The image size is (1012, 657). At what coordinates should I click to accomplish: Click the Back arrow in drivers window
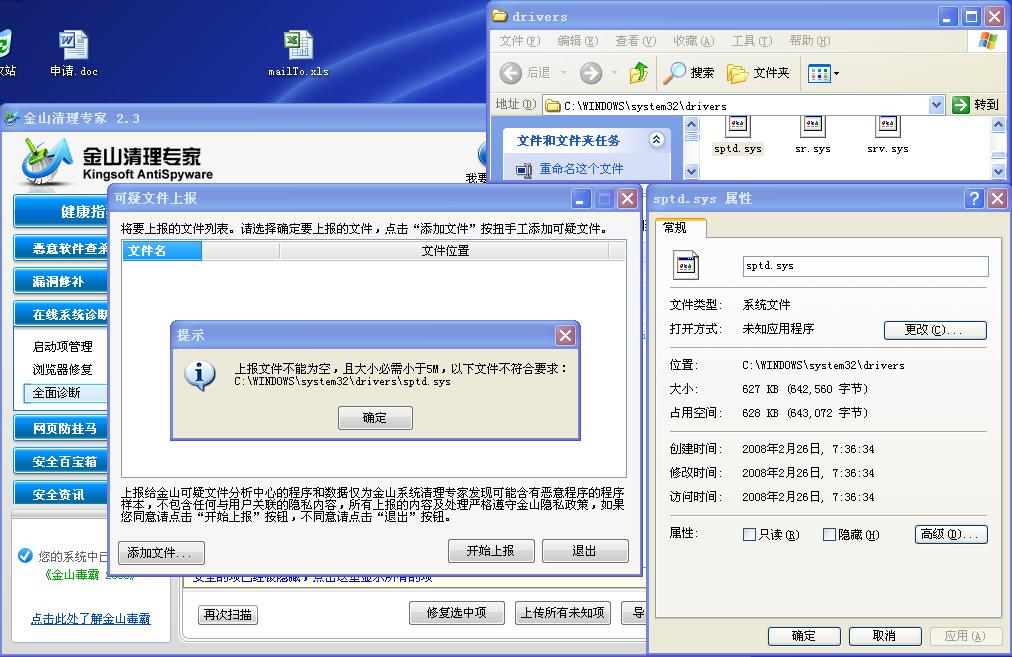[x=511, y=73]
